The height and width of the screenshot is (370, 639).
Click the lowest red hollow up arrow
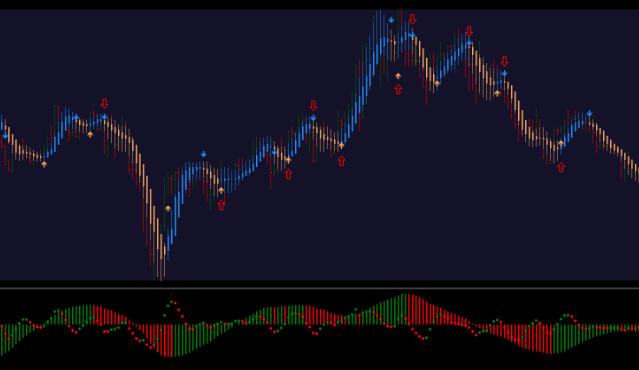(221, 205)
